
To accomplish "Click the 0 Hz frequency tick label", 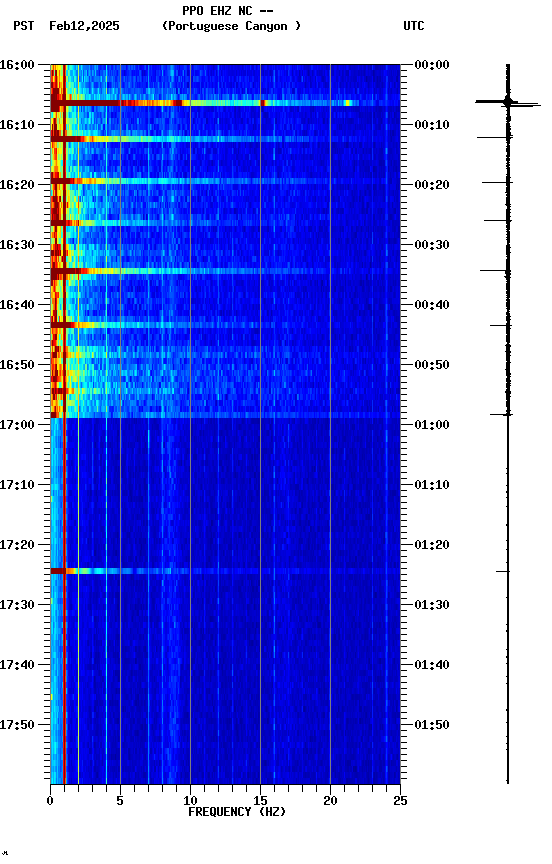I will (x=50, y=801).
